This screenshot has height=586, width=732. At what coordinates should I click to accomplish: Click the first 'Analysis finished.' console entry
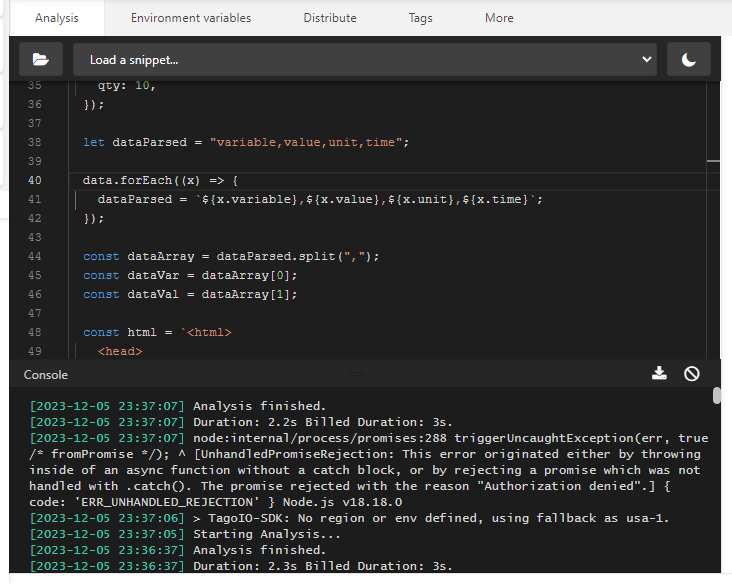coord(259,406)
